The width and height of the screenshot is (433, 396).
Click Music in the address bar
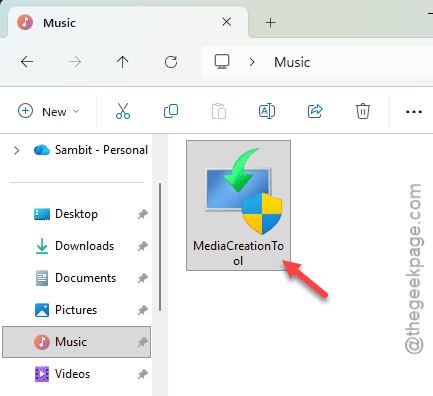(x=292, y=62)
